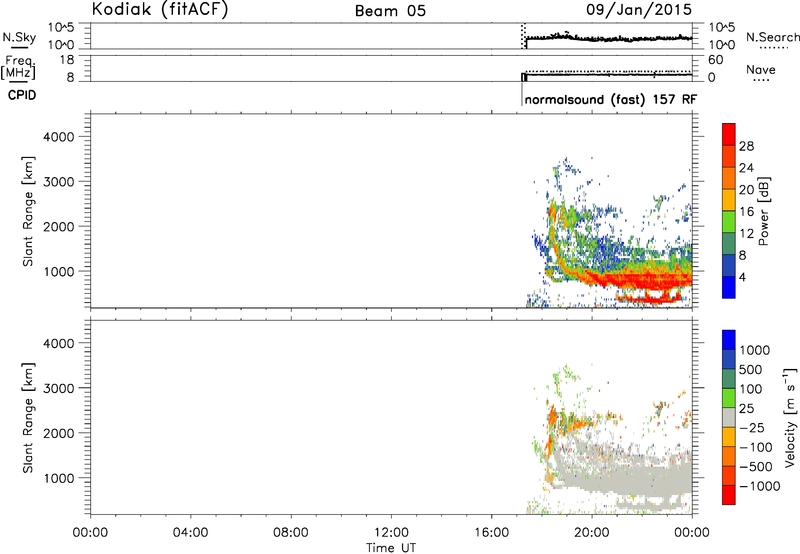Click the "-1000" velocity color bar label
The height and width of the screenshot is (554, 800).
[759, 486]
